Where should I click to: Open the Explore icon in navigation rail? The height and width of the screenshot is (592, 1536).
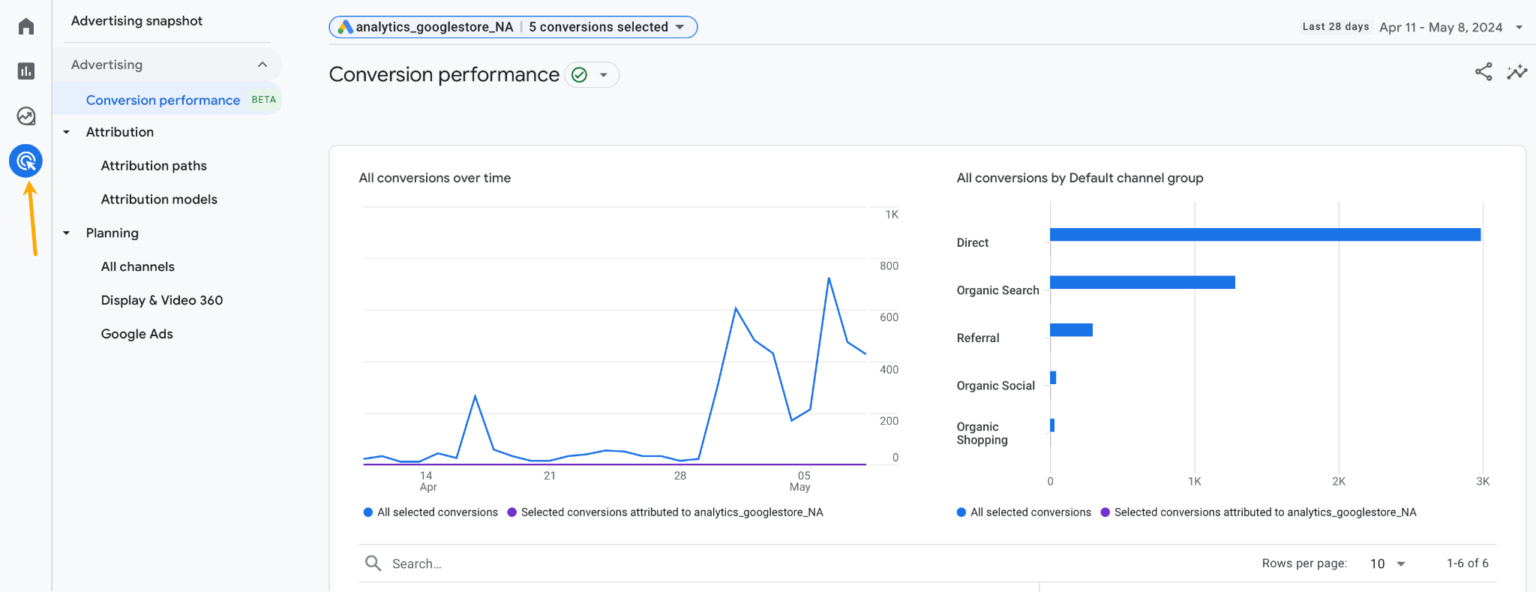click(x=25, y=115)
